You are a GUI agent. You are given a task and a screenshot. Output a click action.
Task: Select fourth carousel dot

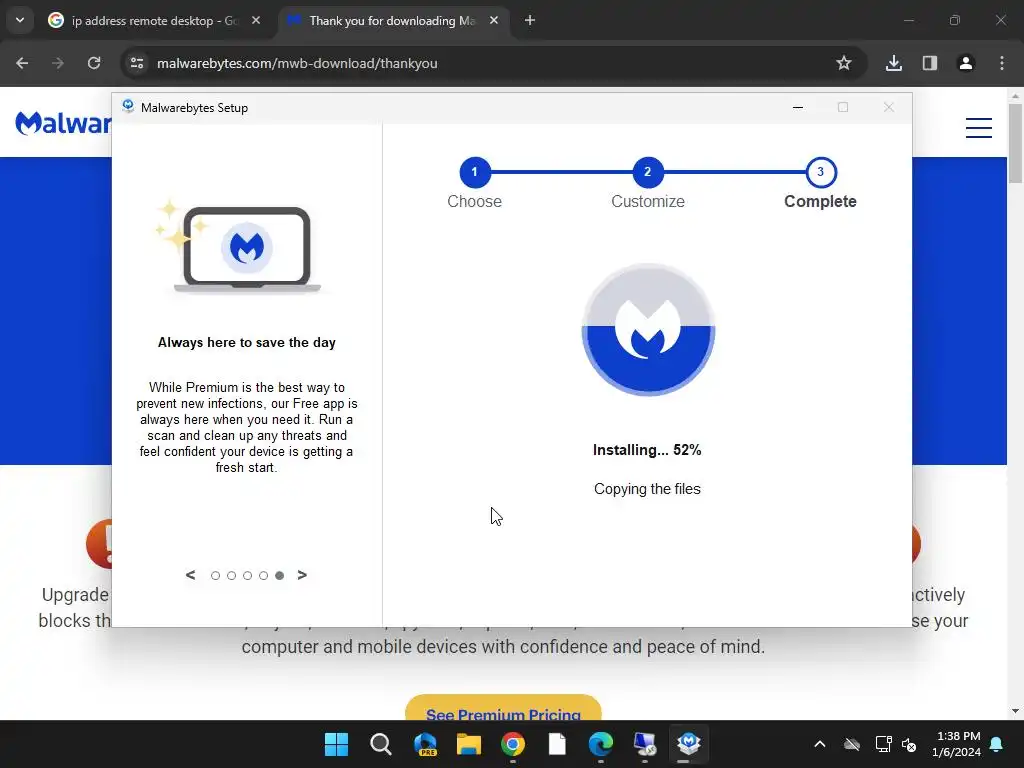[x=263, y=575]
